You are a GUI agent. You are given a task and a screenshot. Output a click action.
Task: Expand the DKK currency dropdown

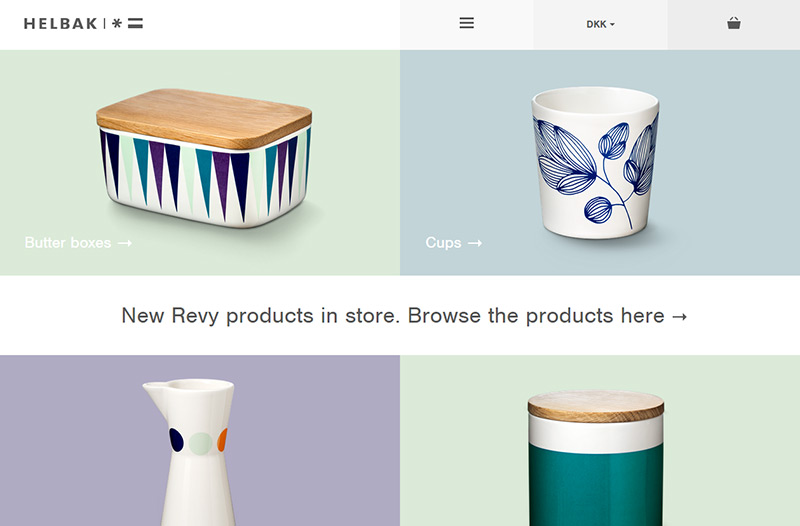[x=600, y=24]
